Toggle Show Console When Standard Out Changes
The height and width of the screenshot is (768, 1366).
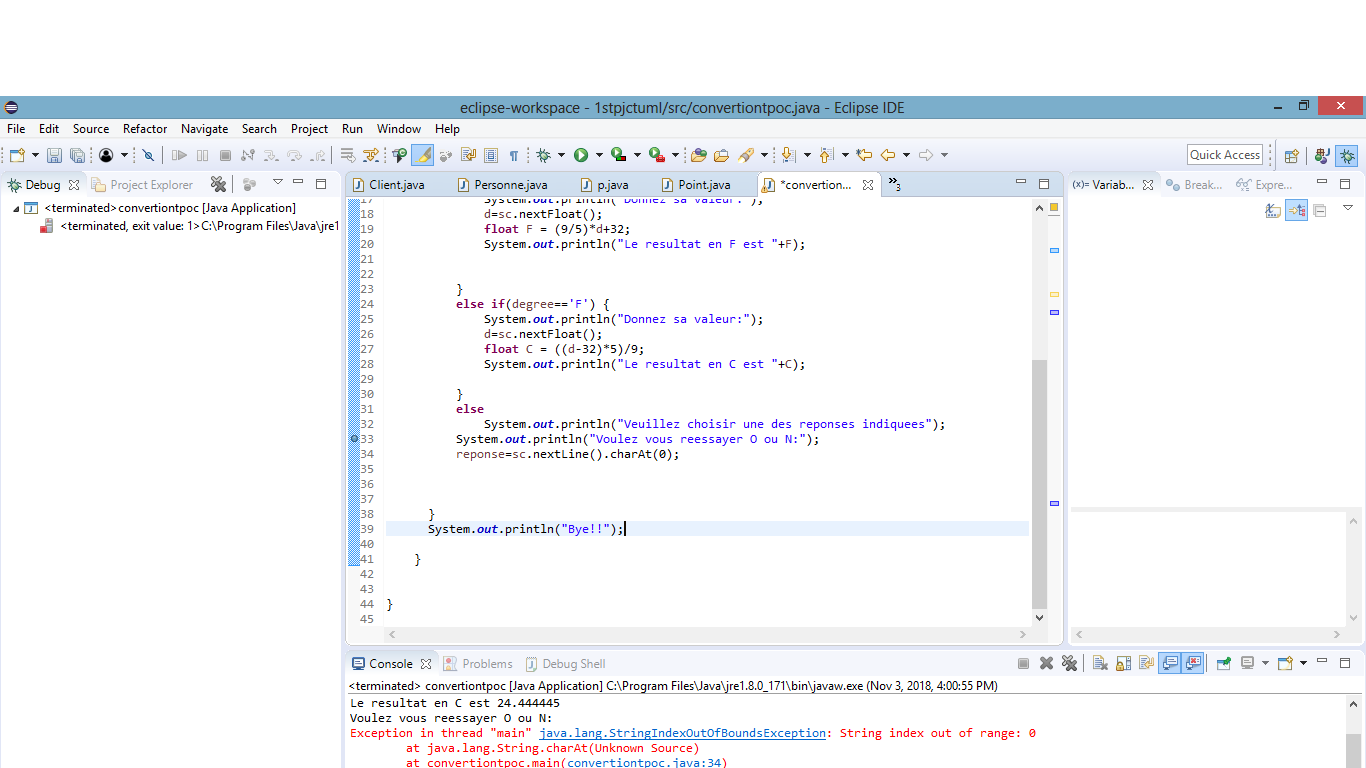(1169, 663)
